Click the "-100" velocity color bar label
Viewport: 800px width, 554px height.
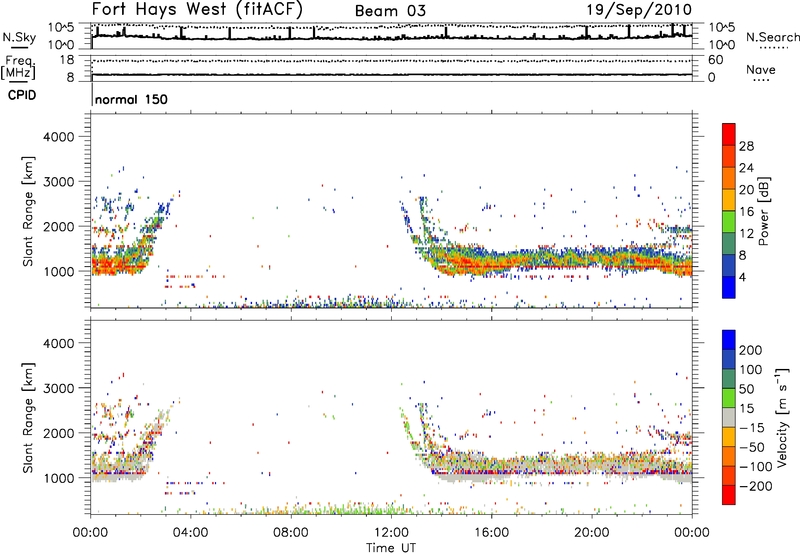click(756, 467)
